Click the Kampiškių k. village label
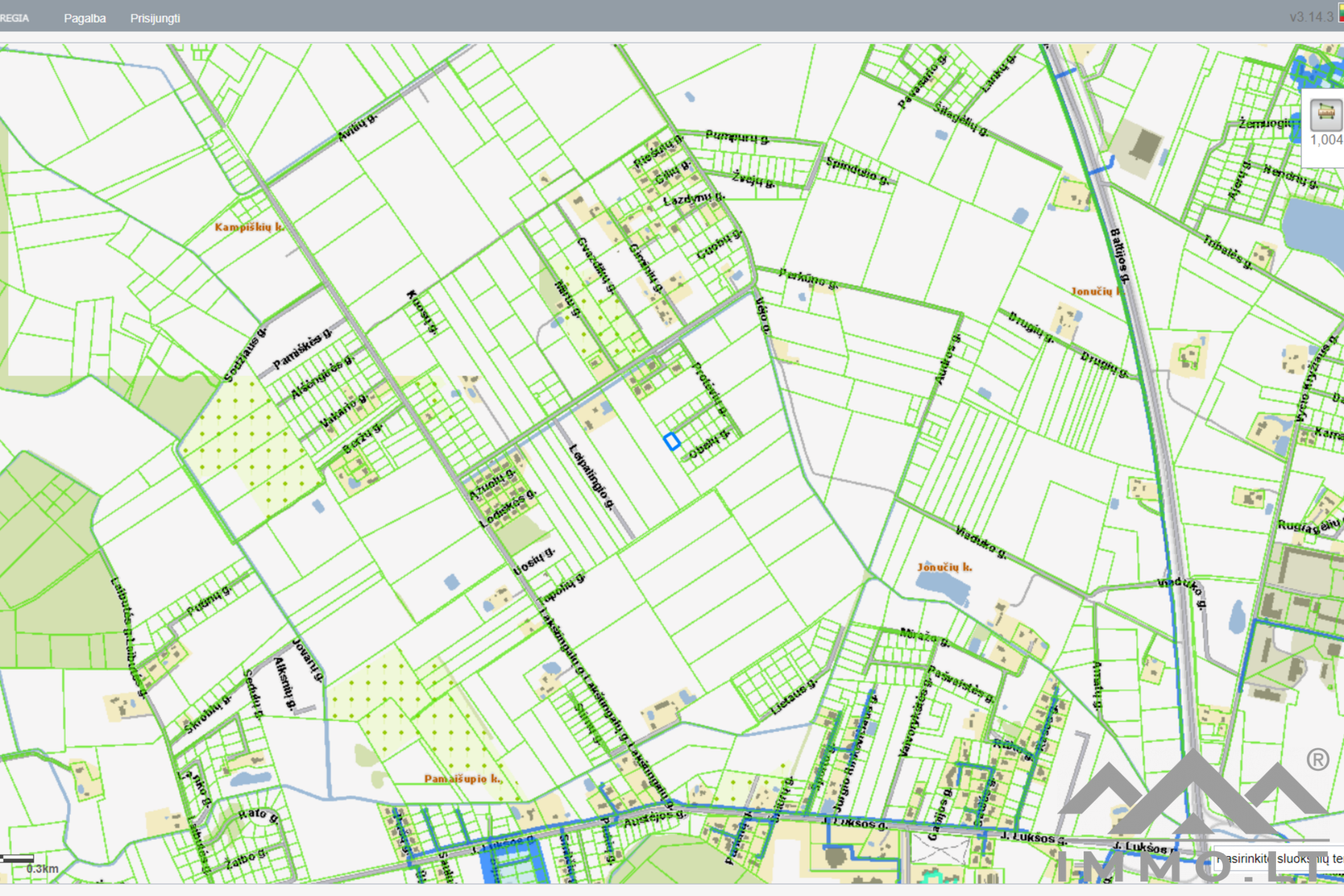Viewport: 1344px width, 896px height. 248,227
